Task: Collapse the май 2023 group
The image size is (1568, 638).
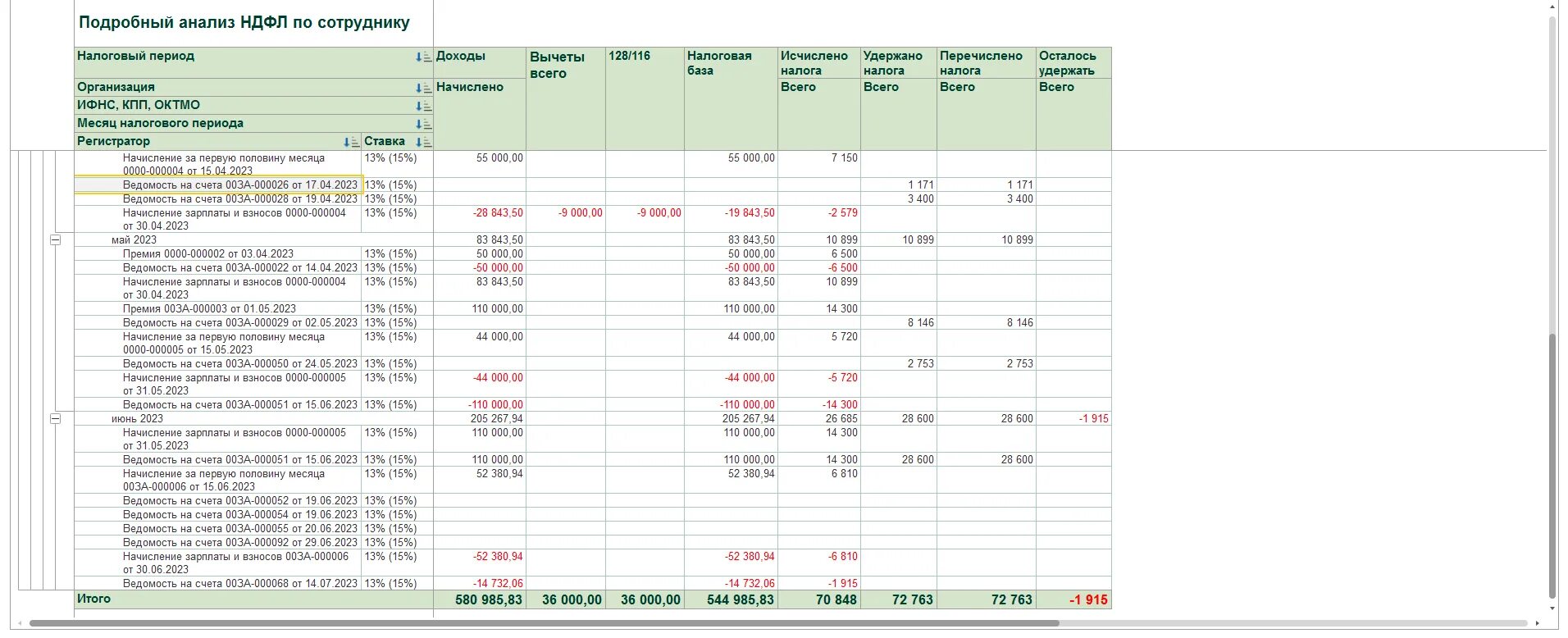Action: coord(55,240)
